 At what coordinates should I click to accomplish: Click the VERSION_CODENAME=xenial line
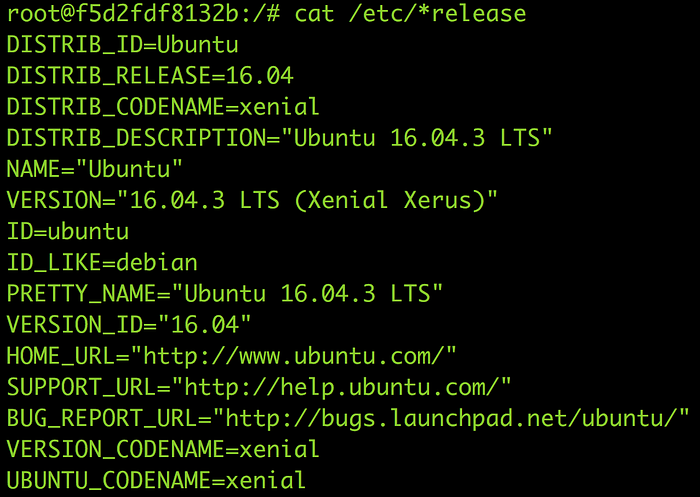[x=163, y=449]
